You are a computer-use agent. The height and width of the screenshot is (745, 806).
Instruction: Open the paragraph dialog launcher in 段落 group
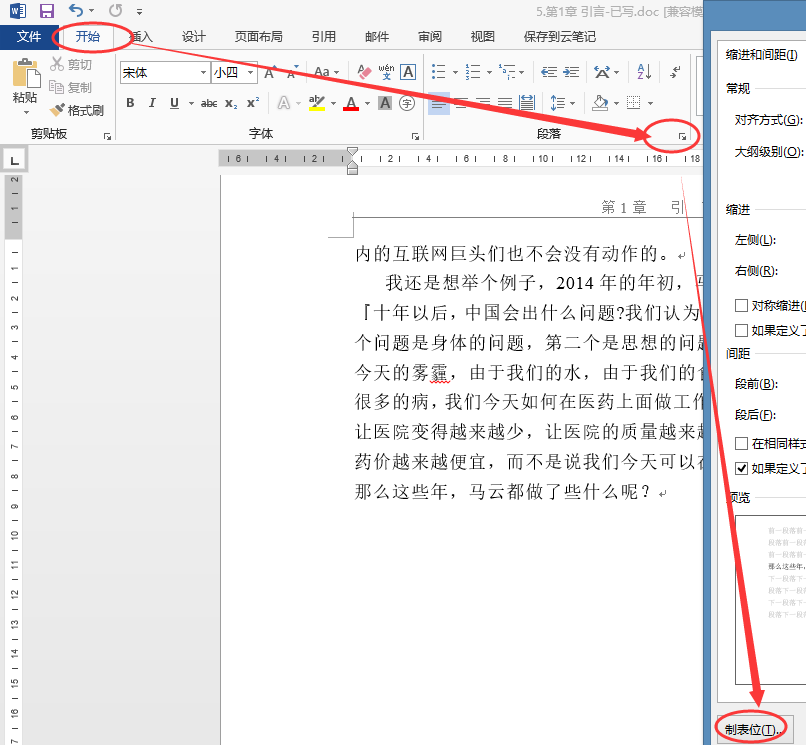[x=683, y=136]
